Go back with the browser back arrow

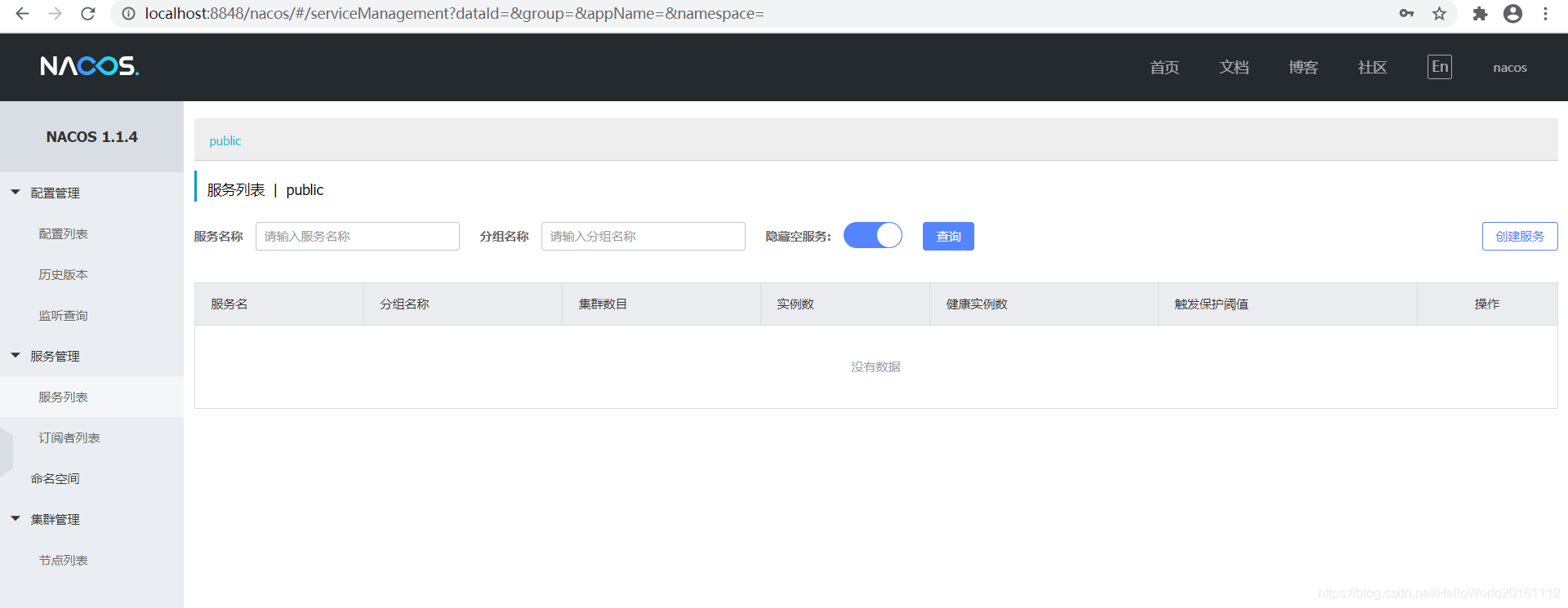(22, 14)
